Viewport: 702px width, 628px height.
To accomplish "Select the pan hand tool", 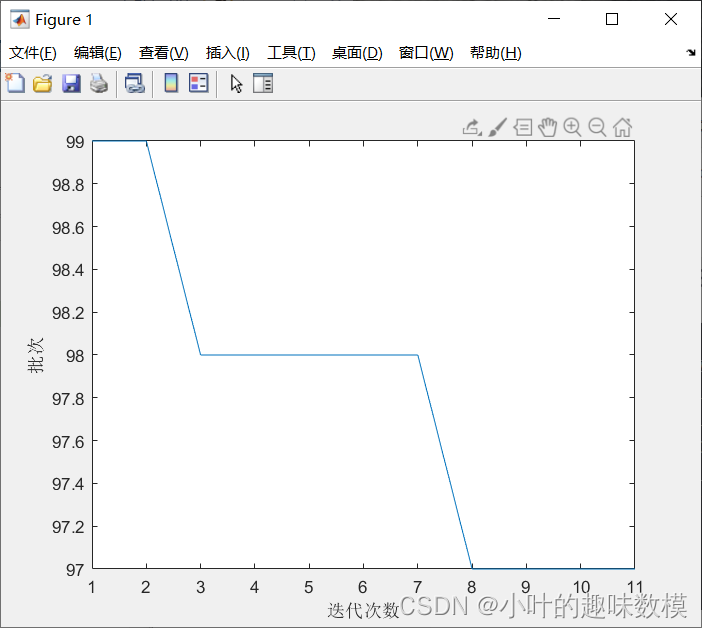I will click(x=548, y=128).
